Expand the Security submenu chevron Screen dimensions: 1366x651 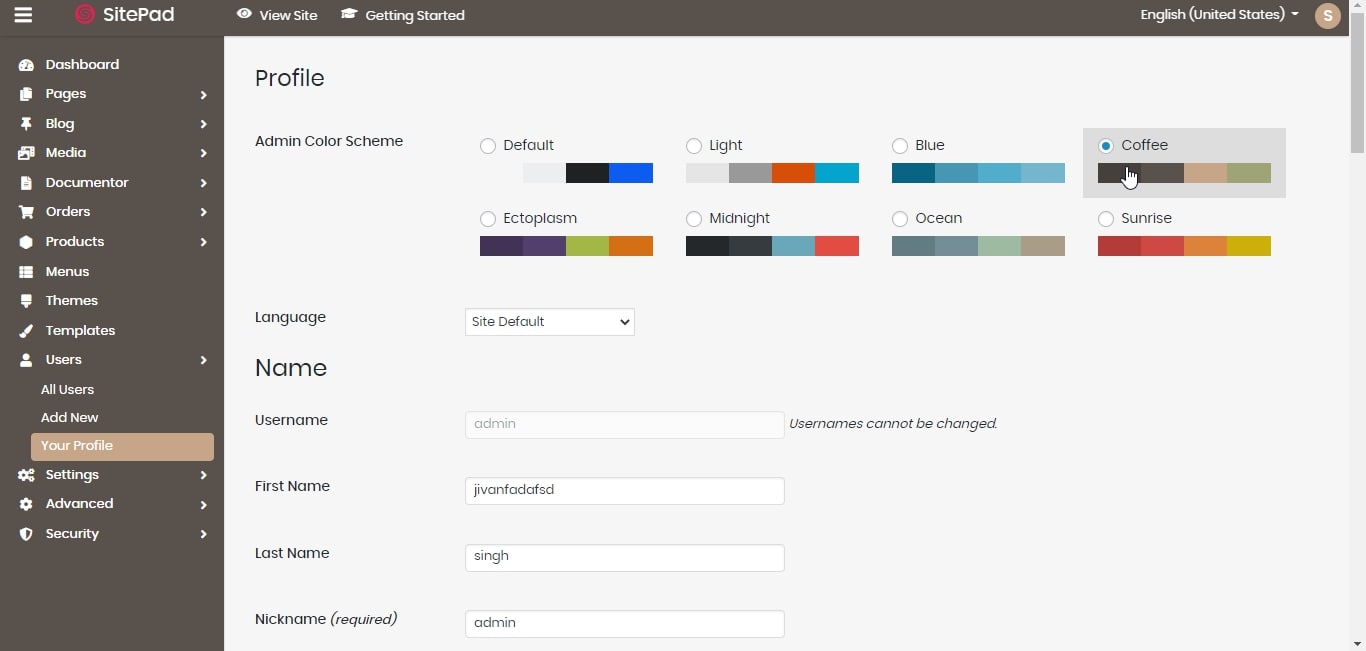[x=203, y=534]
